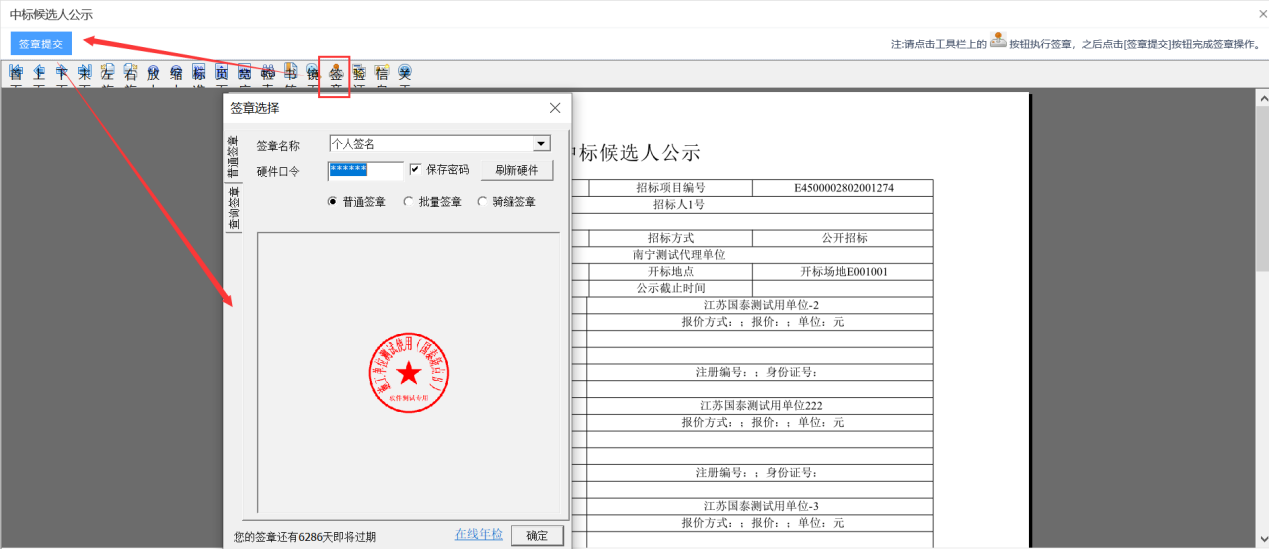Screen dimensions: 1269x549
Task: Open the 签章名称 dropdown list
Action: [x=541, y=144]
